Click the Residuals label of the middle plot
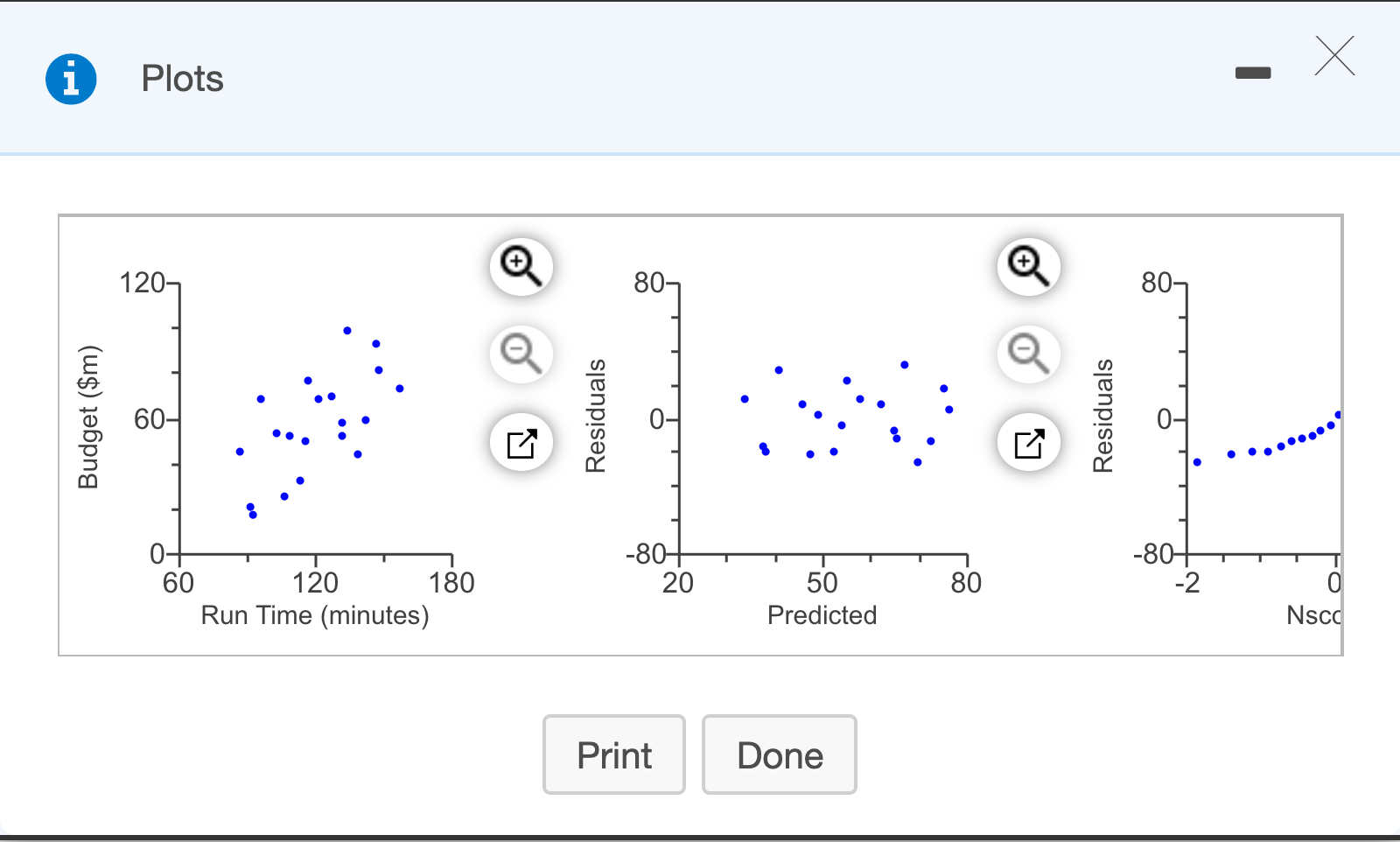 (596, 416)
